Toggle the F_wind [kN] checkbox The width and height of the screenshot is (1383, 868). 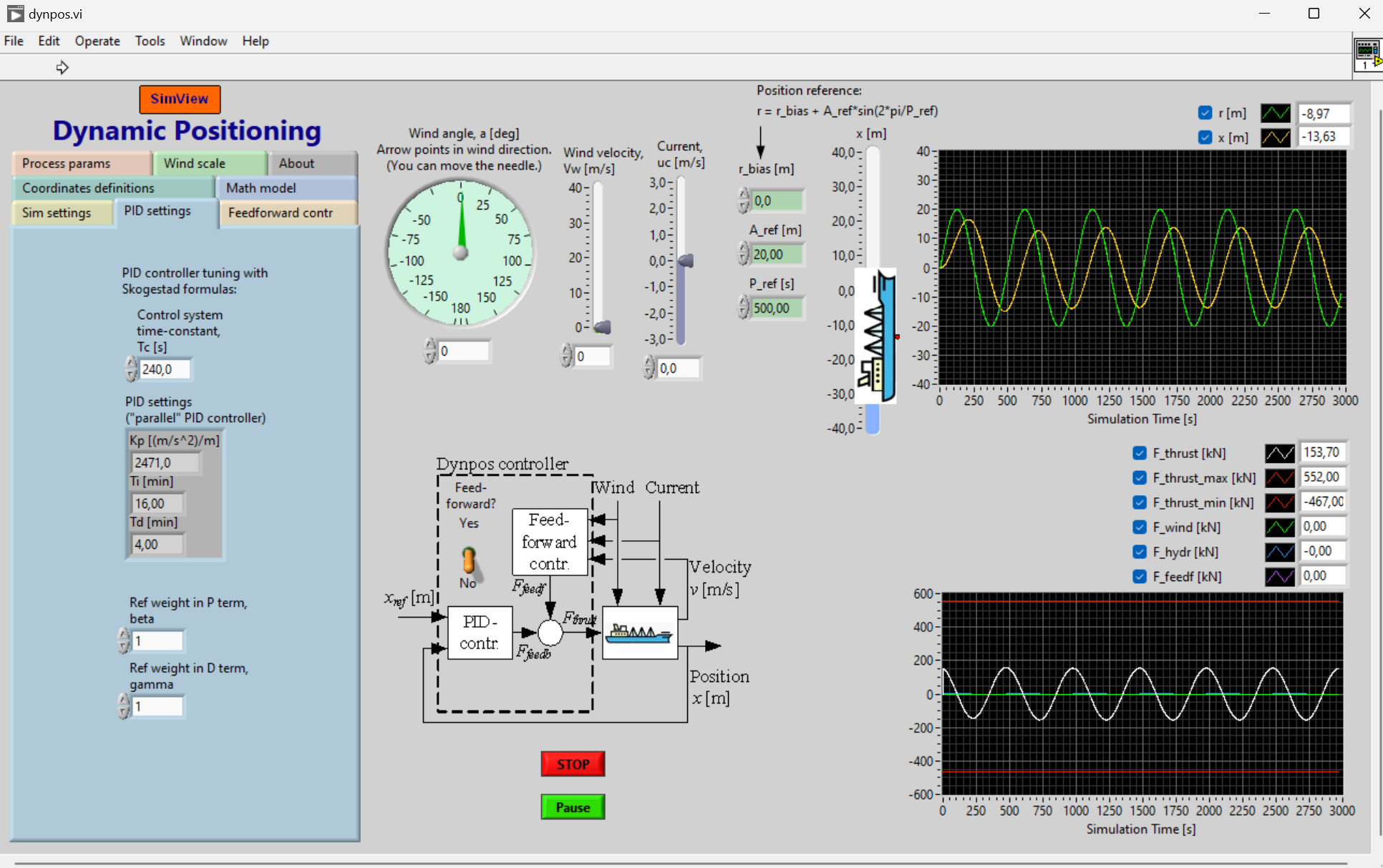click(x=1140, y=527)
